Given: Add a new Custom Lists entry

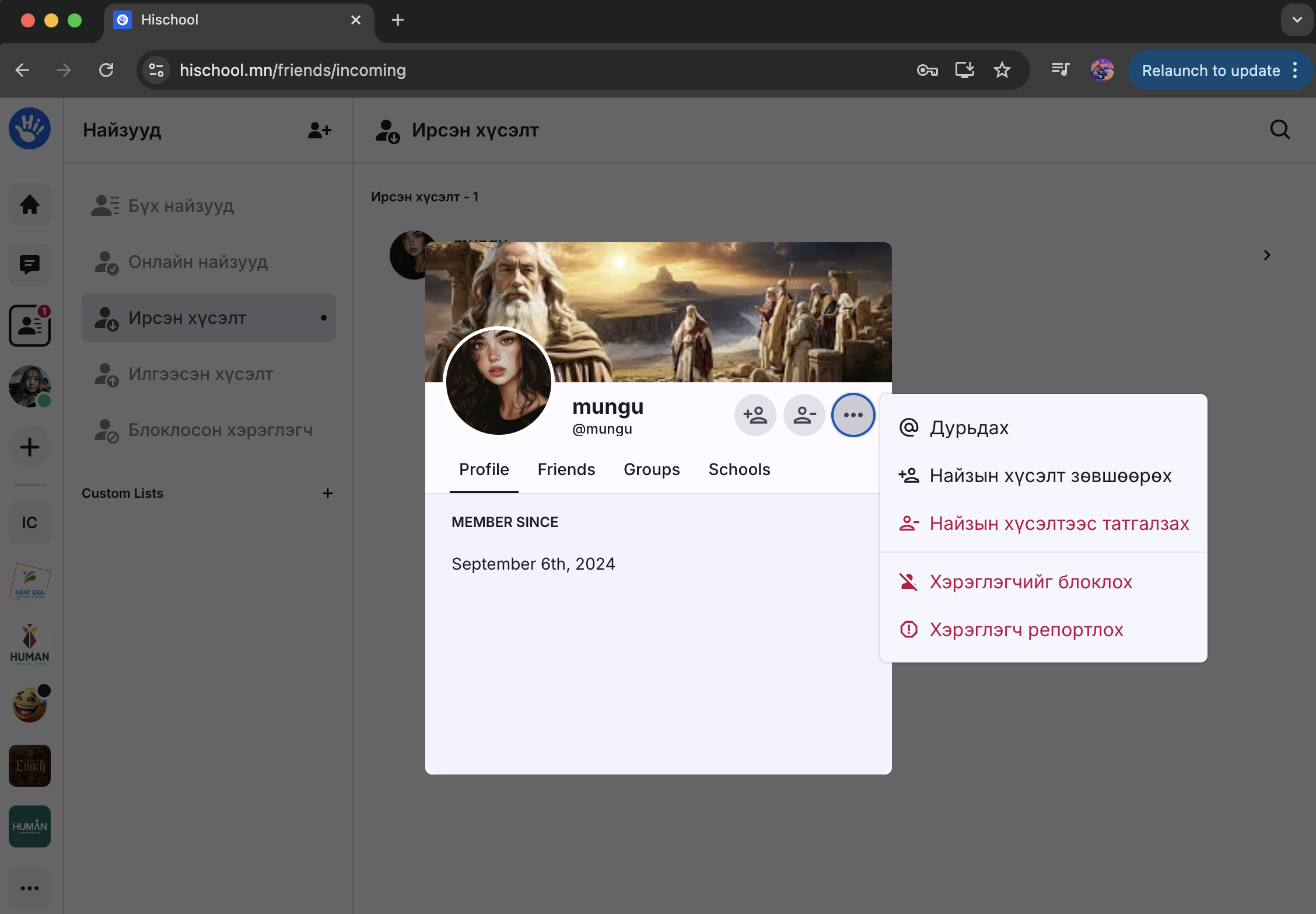Looking at the screenshot, I should click(328, 493).
